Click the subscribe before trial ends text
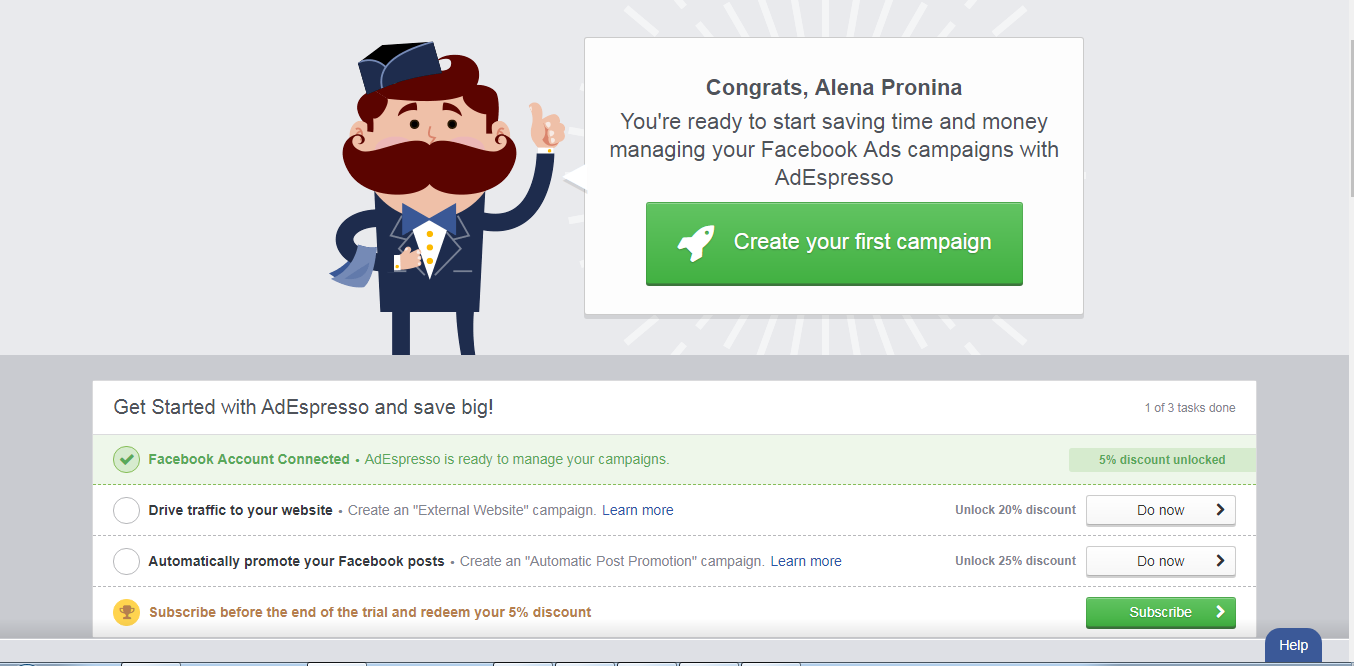Viewport: 1354px width, 666px height. click(x=370, y=612)
